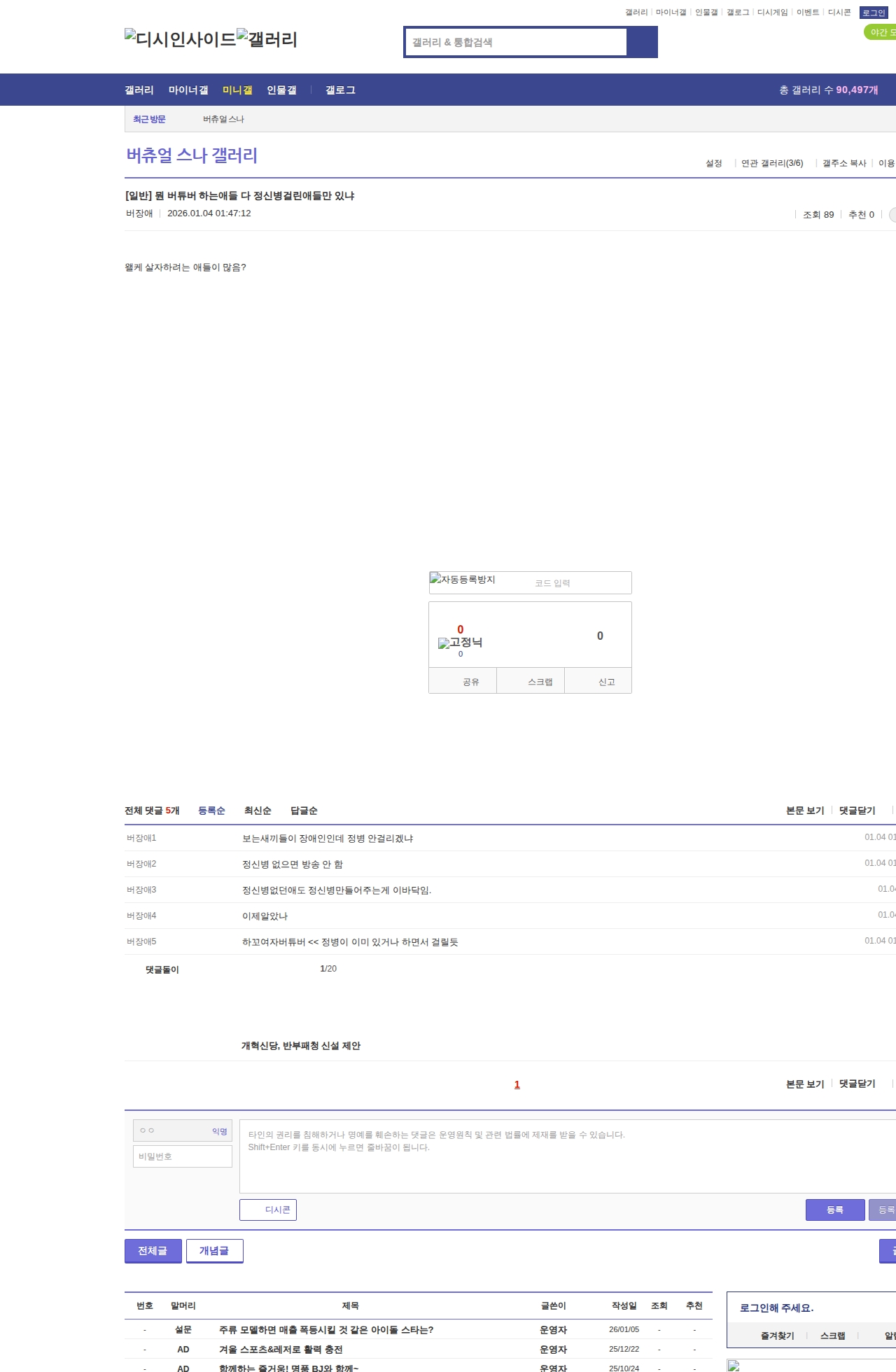
Task: Click the 로그인 button at top
Action: point(874,13)
